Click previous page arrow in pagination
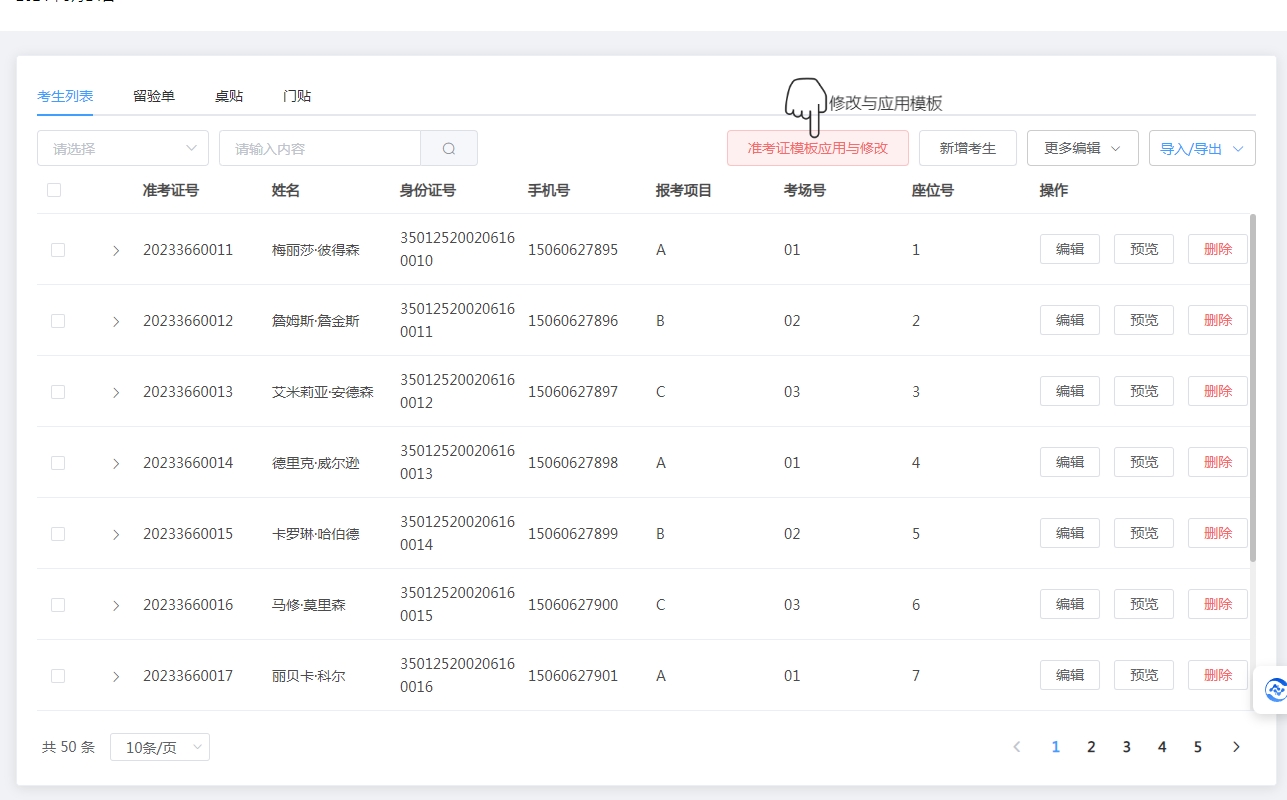This screenshot has height=800, width=1287. pos(1017,747)
